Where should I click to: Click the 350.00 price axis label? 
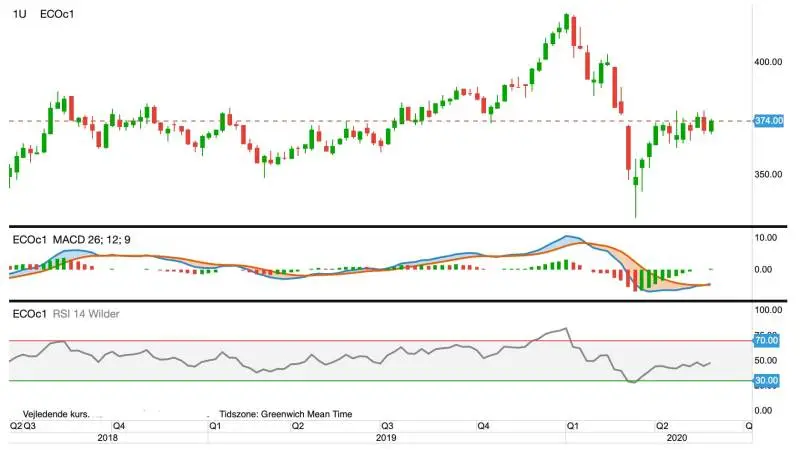click(x=768, y=174)
